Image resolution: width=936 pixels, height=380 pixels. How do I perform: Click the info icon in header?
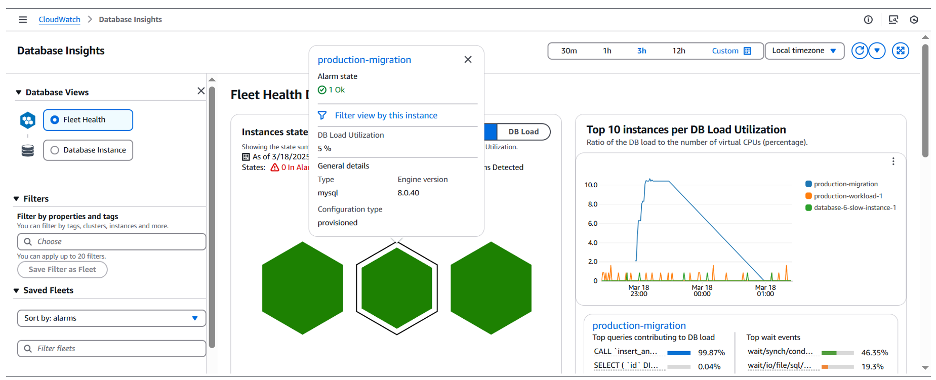(869, 20)
